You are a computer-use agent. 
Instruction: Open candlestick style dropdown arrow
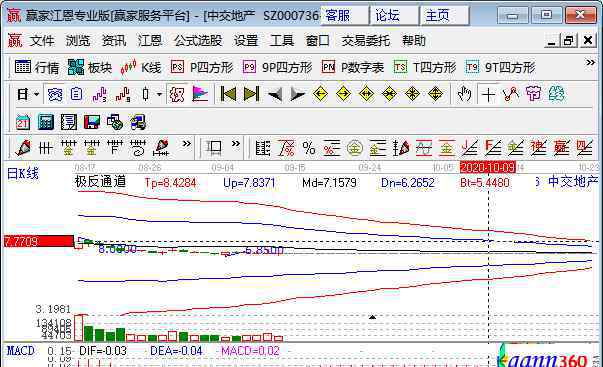159,94
